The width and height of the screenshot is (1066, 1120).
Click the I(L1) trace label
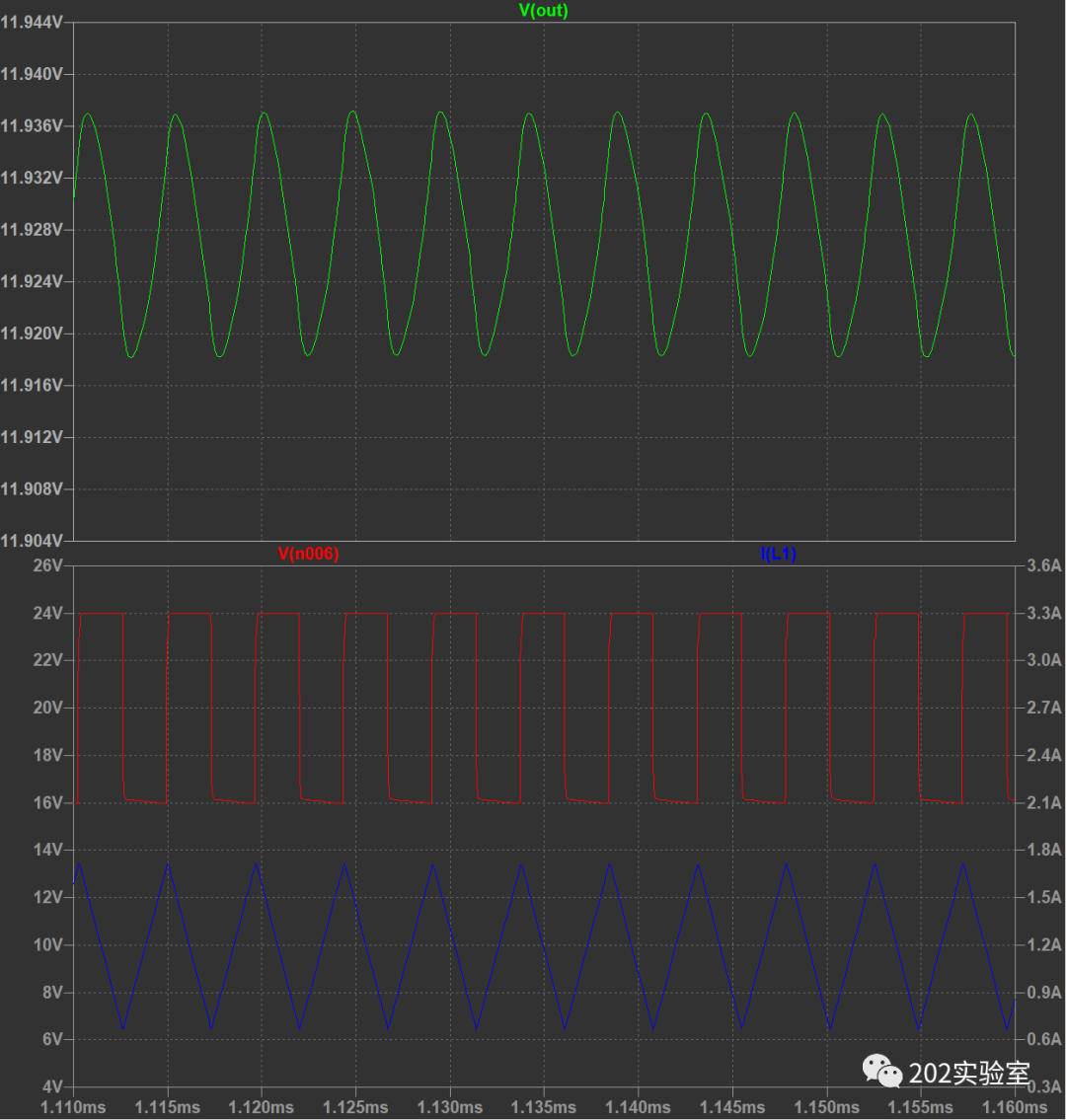778,554
